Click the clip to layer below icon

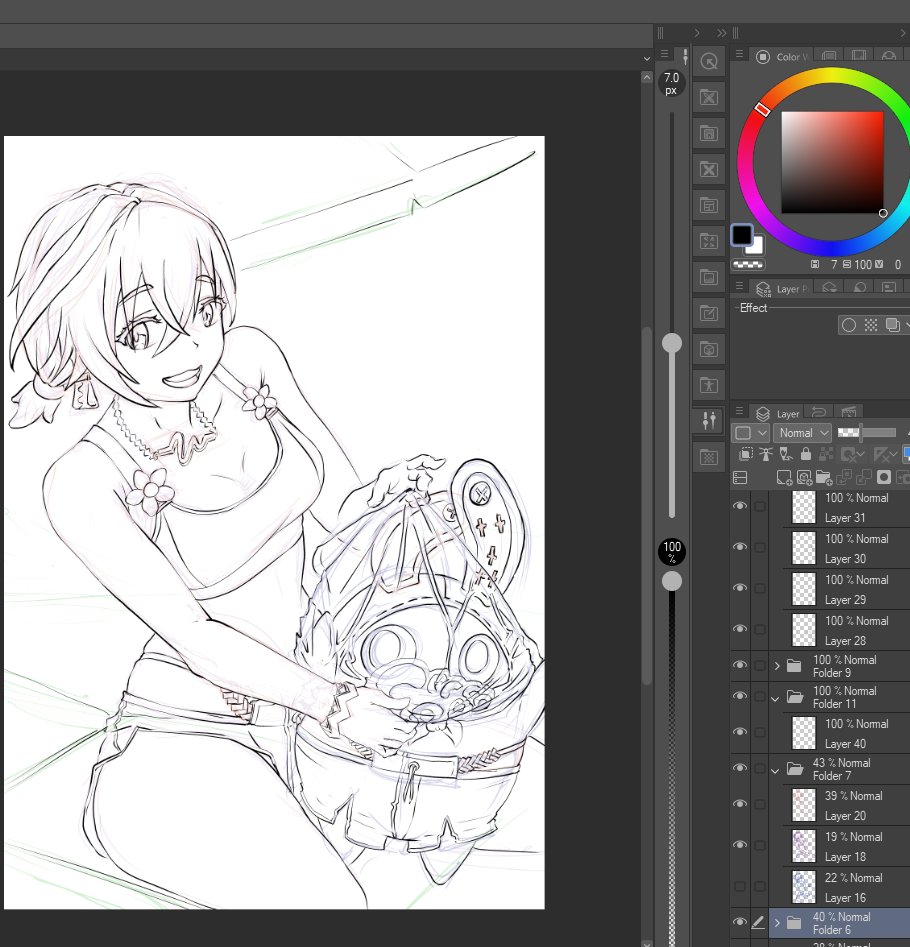pyautogui.click(x=746, y=454)
